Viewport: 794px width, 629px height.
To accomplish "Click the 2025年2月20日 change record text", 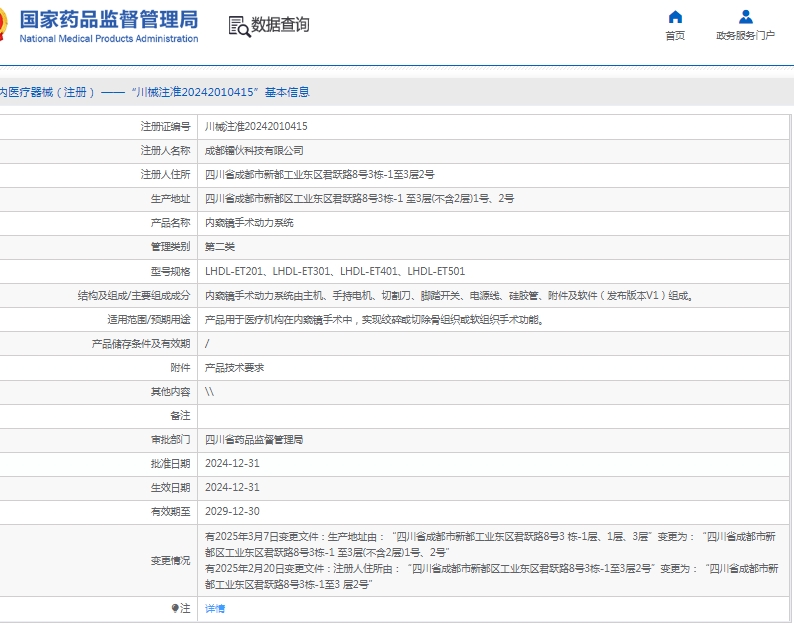I will 491,576.
